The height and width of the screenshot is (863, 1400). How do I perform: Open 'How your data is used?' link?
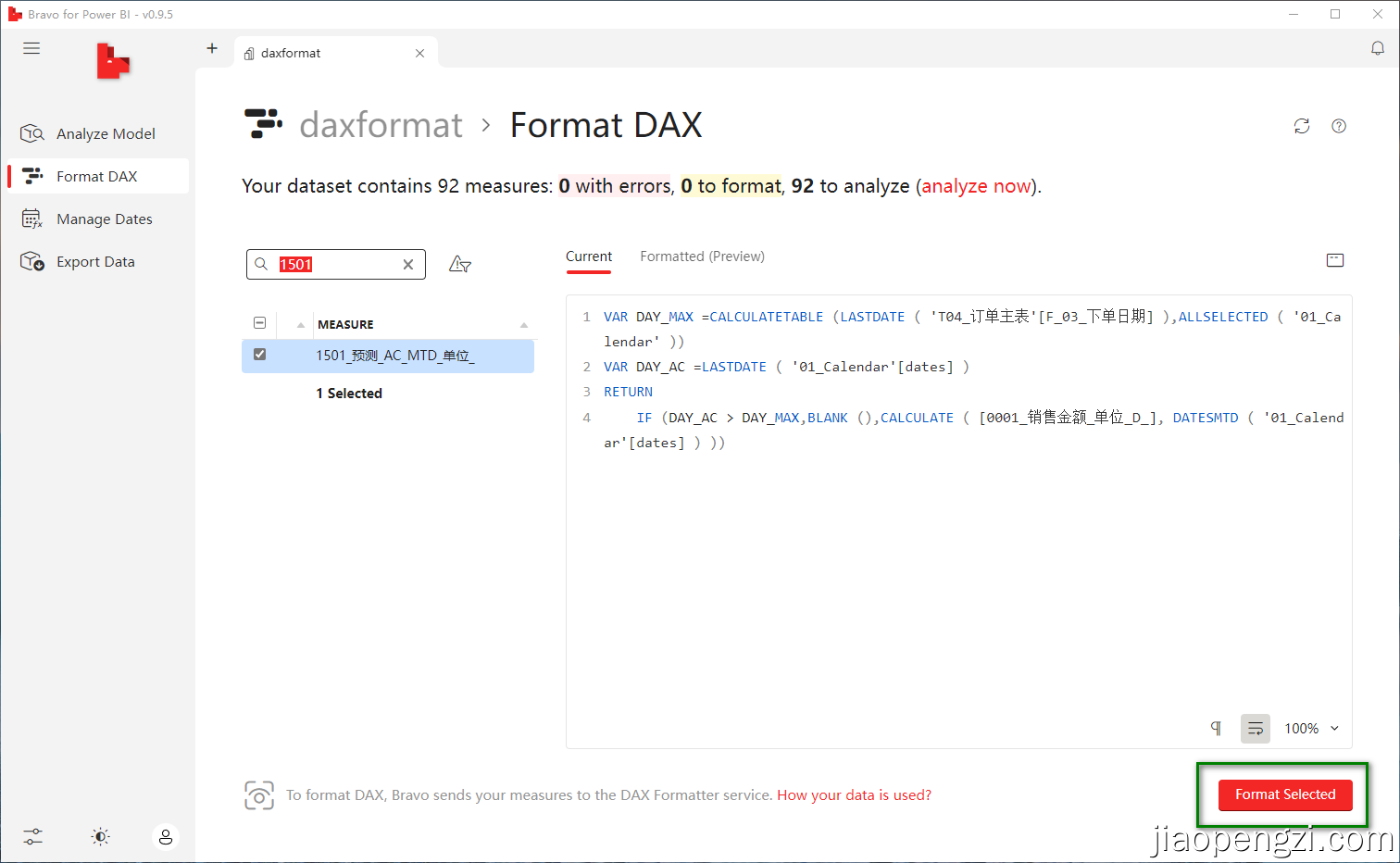[x=854, y=795]
